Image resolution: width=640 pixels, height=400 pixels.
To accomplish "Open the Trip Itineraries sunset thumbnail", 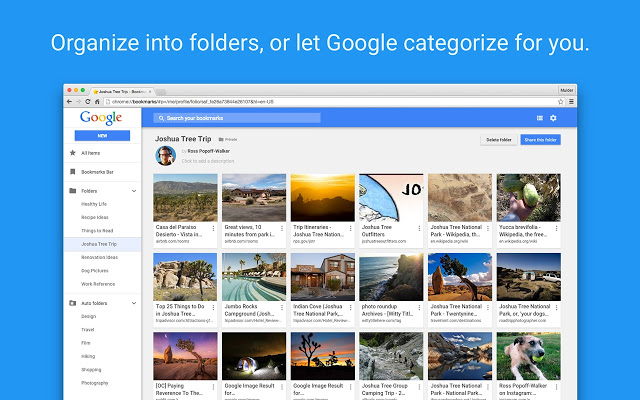I will (x=323, y=198).
